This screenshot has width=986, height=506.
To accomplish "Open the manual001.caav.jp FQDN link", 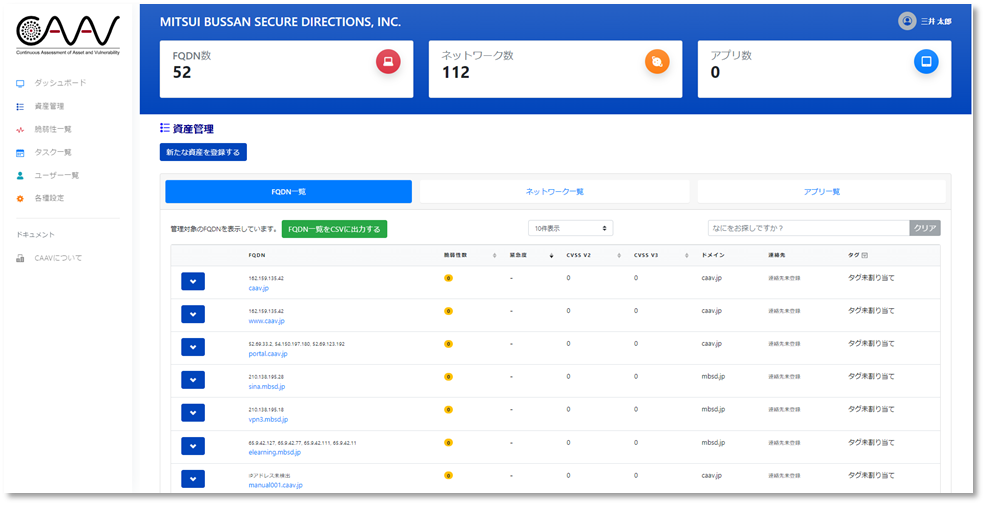I will pyautogui.click(x=275, y=485).
